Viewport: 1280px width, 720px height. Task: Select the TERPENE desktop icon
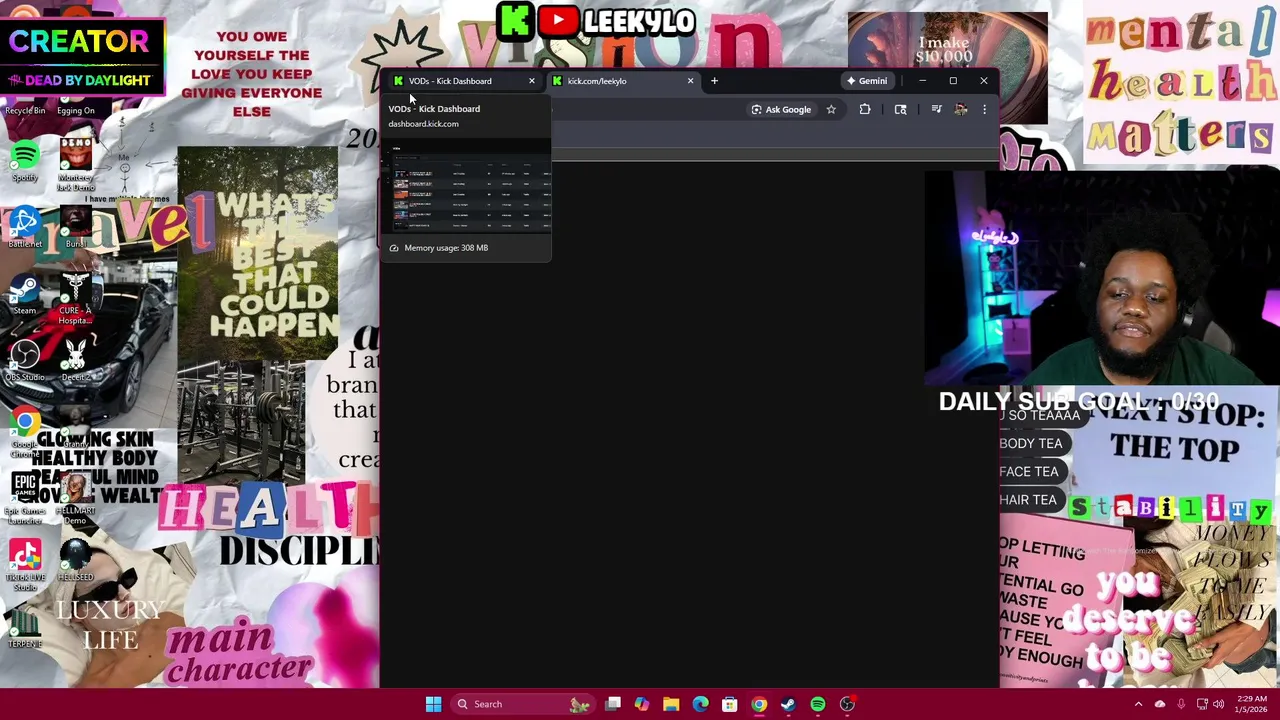coord(25,628)
